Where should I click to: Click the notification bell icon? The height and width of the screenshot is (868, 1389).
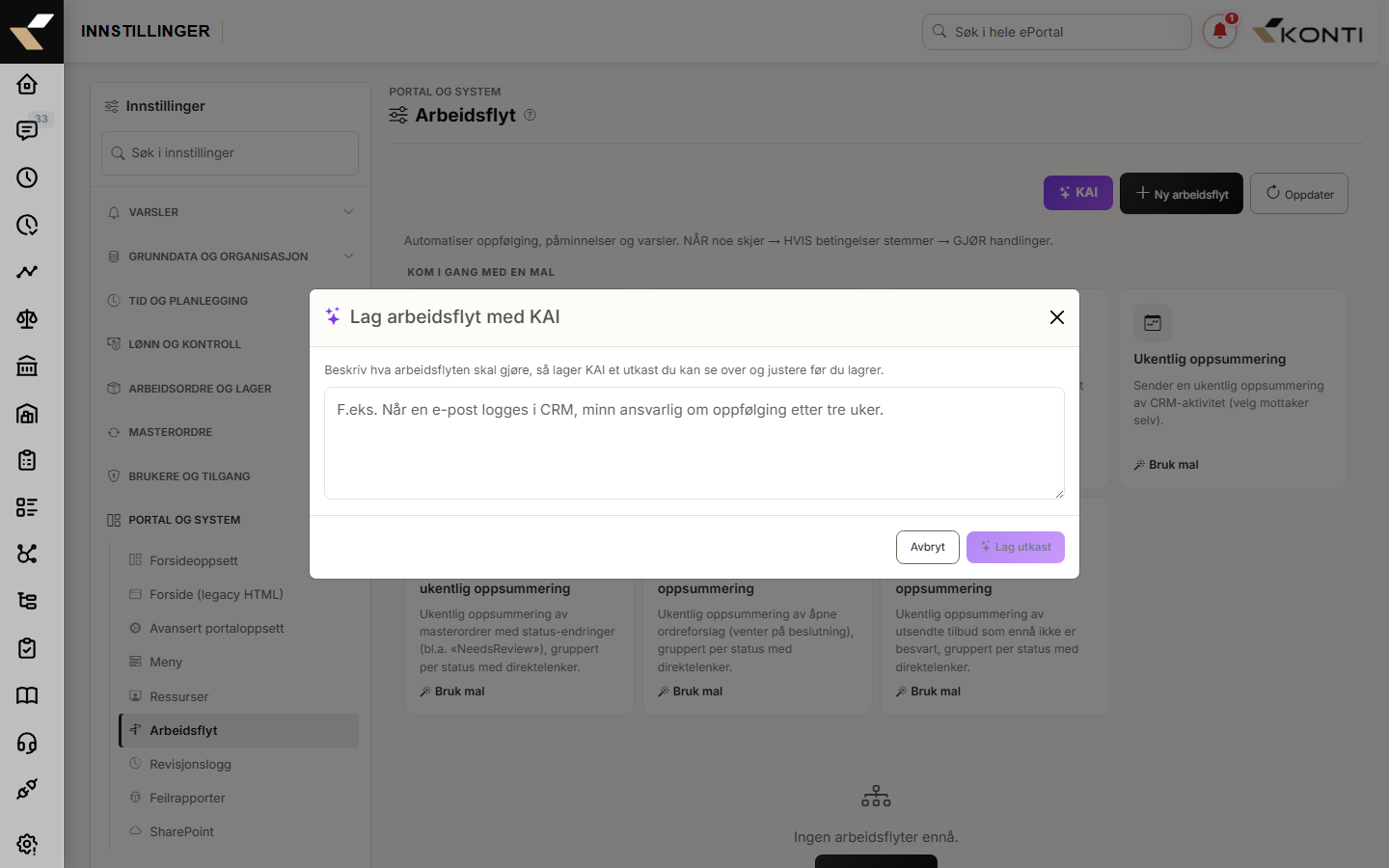click(x=1219, y=31)
